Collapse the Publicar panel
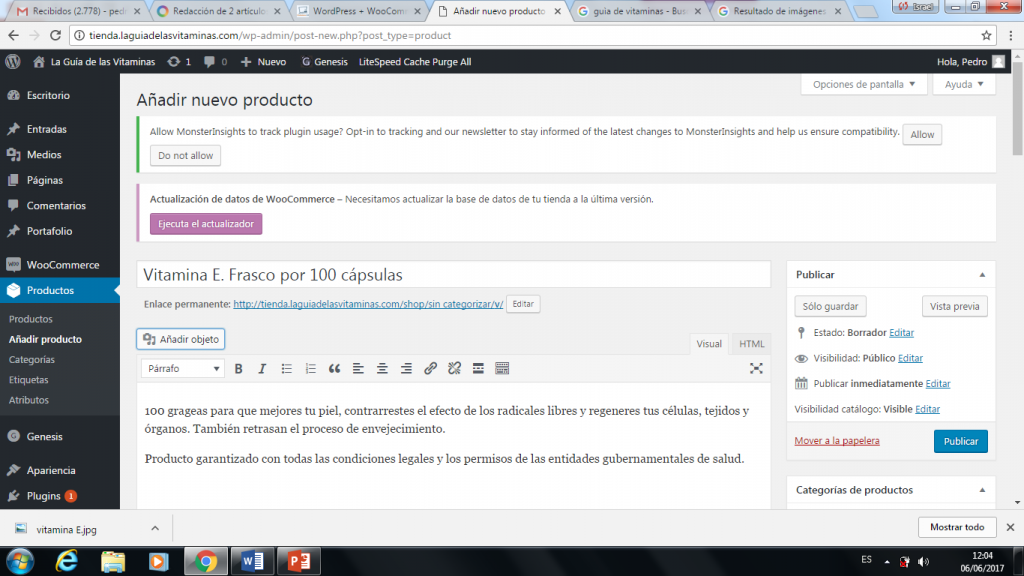The height and width of the screenshot is (576, 1024). [x=982, y=275]
